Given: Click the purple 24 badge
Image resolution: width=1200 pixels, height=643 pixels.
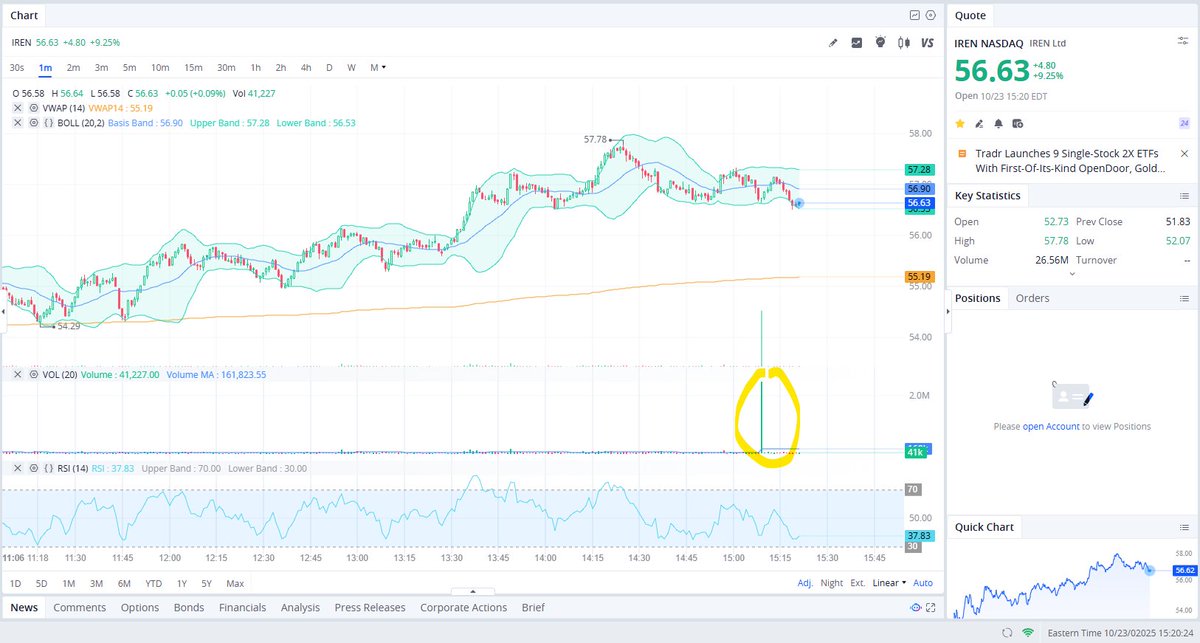Looking at the screenshot, I should coord(1184,123).
